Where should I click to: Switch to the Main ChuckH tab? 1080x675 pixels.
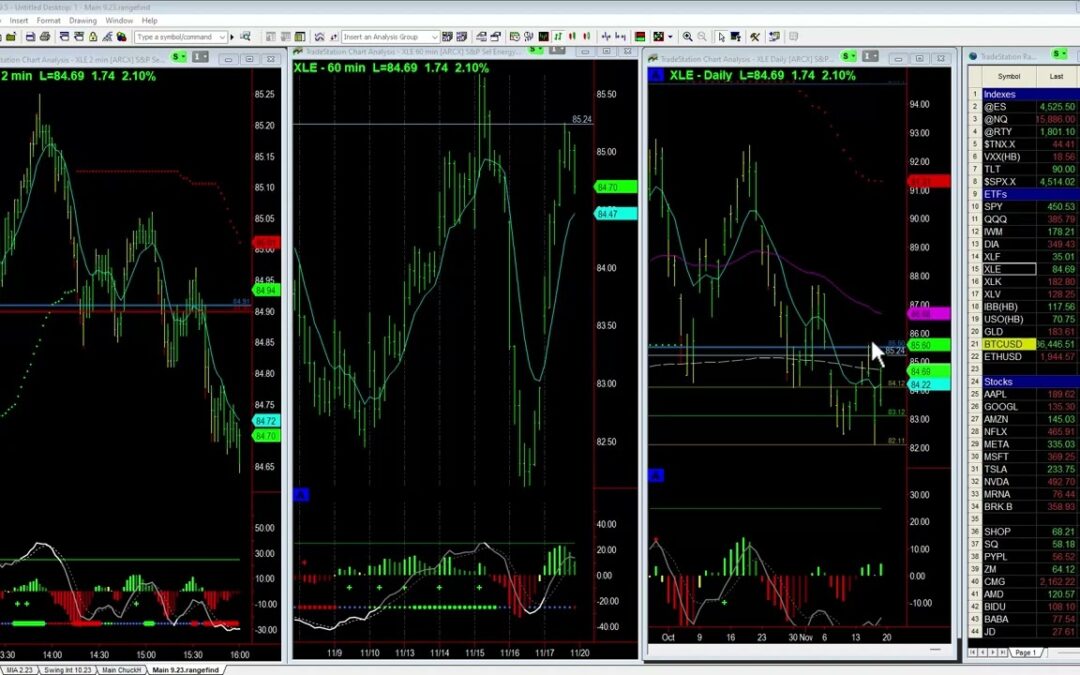tap(121, 669)
